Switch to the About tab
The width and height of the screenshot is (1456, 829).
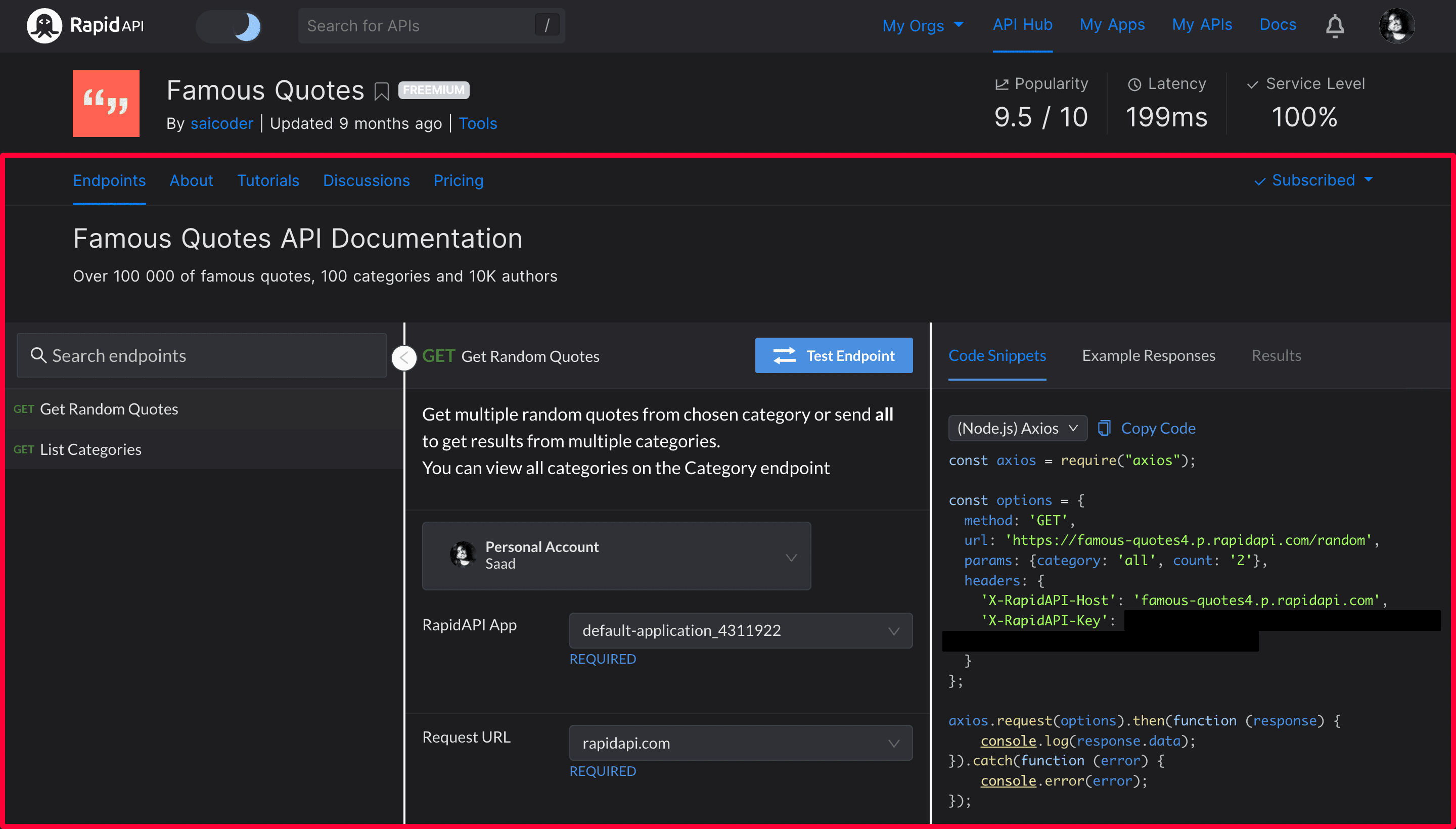[191, 180]
